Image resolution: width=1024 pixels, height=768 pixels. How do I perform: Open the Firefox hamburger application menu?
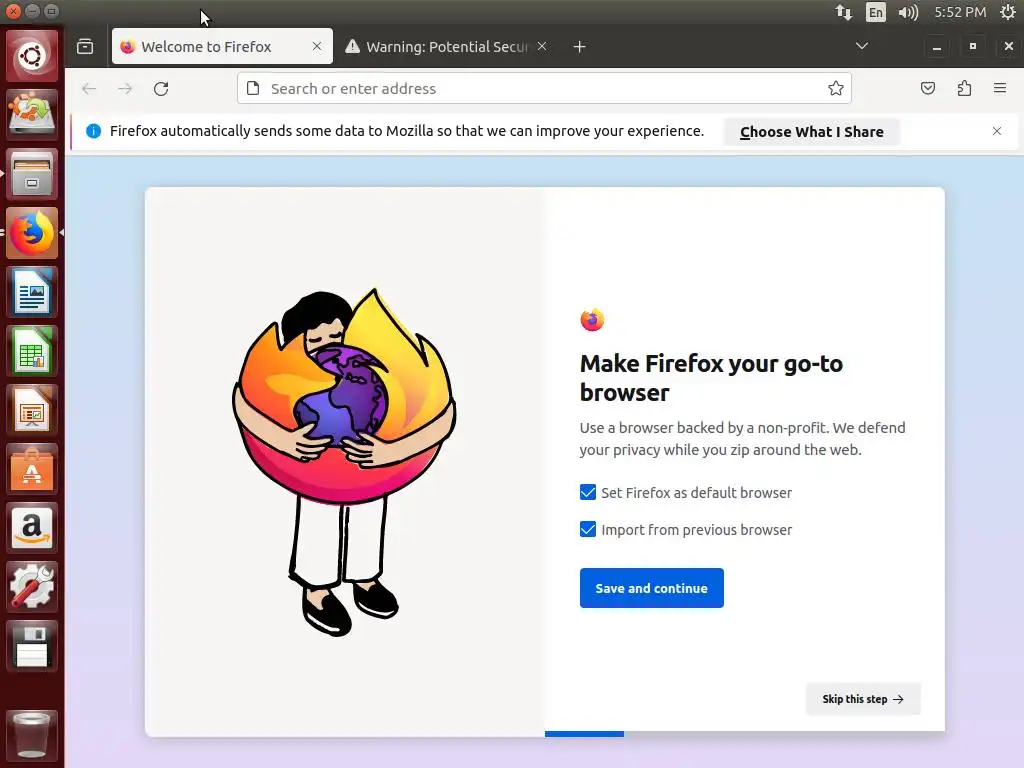coord(1000,88)
